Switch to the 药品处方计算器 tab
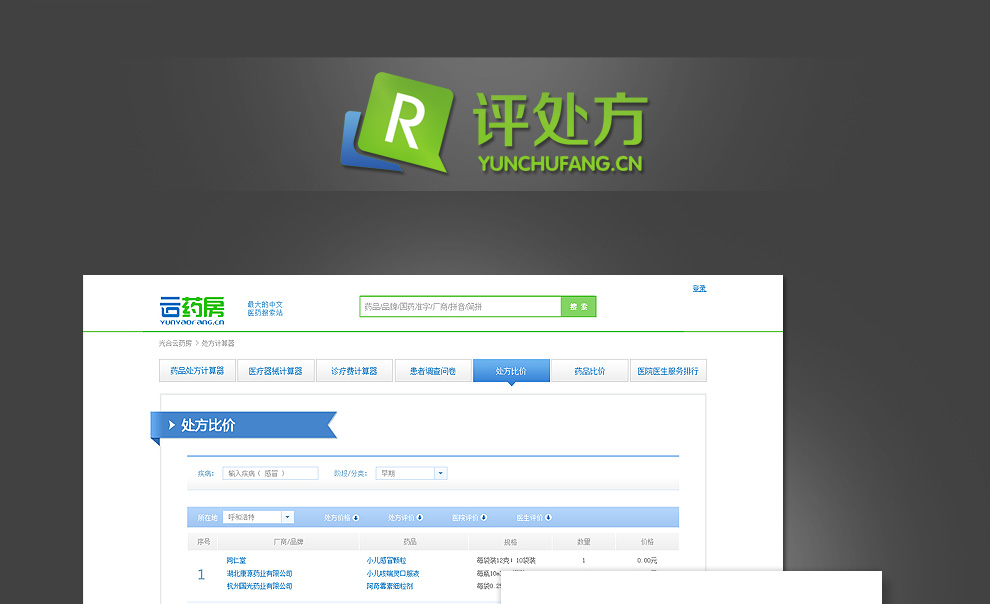Viewport: 990px width, 604px height. tap(197, 371)
